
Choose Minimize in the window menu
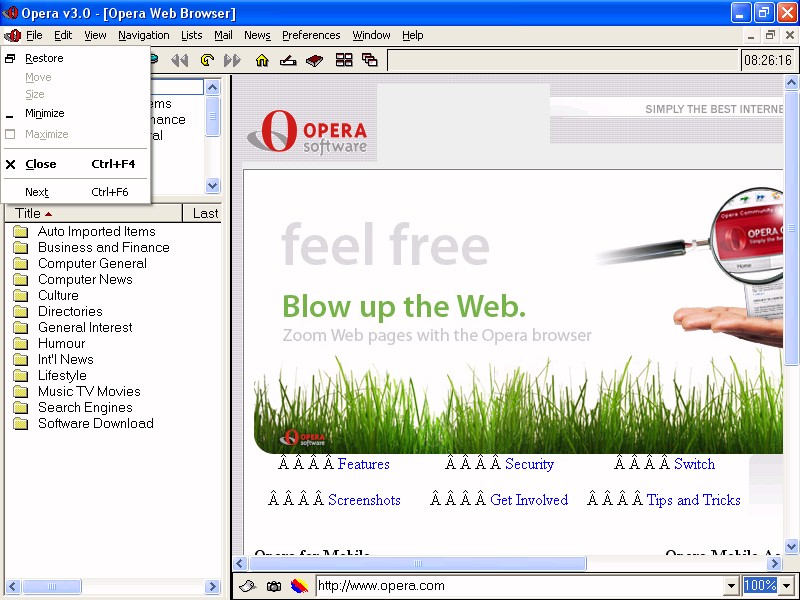(76, 113)
